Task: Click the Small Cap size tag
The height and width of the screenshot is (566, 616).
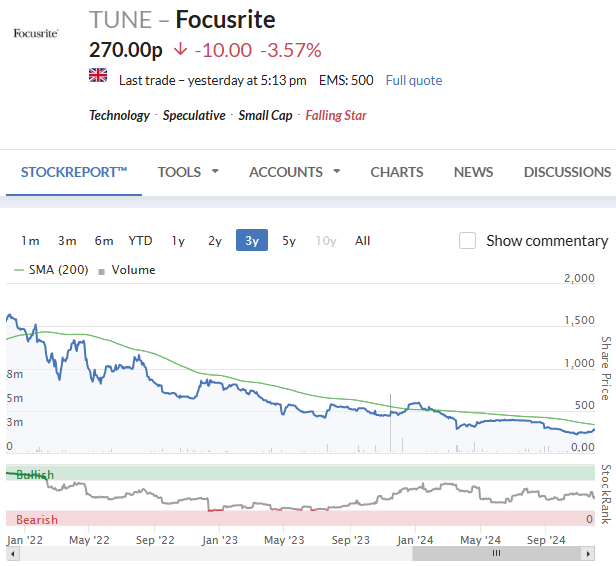Action: (x=265, y=115)
